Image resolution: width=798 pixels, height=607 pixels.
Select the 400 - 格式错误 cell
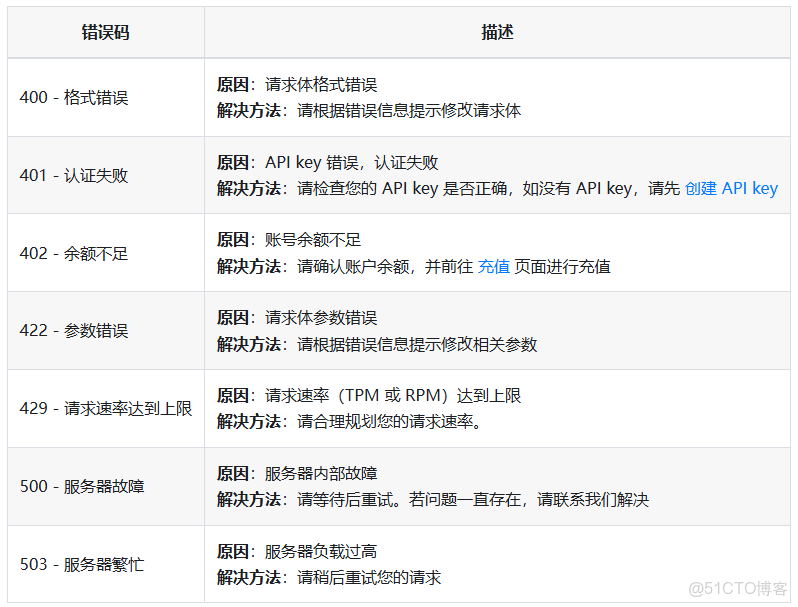tap(106, 97)
